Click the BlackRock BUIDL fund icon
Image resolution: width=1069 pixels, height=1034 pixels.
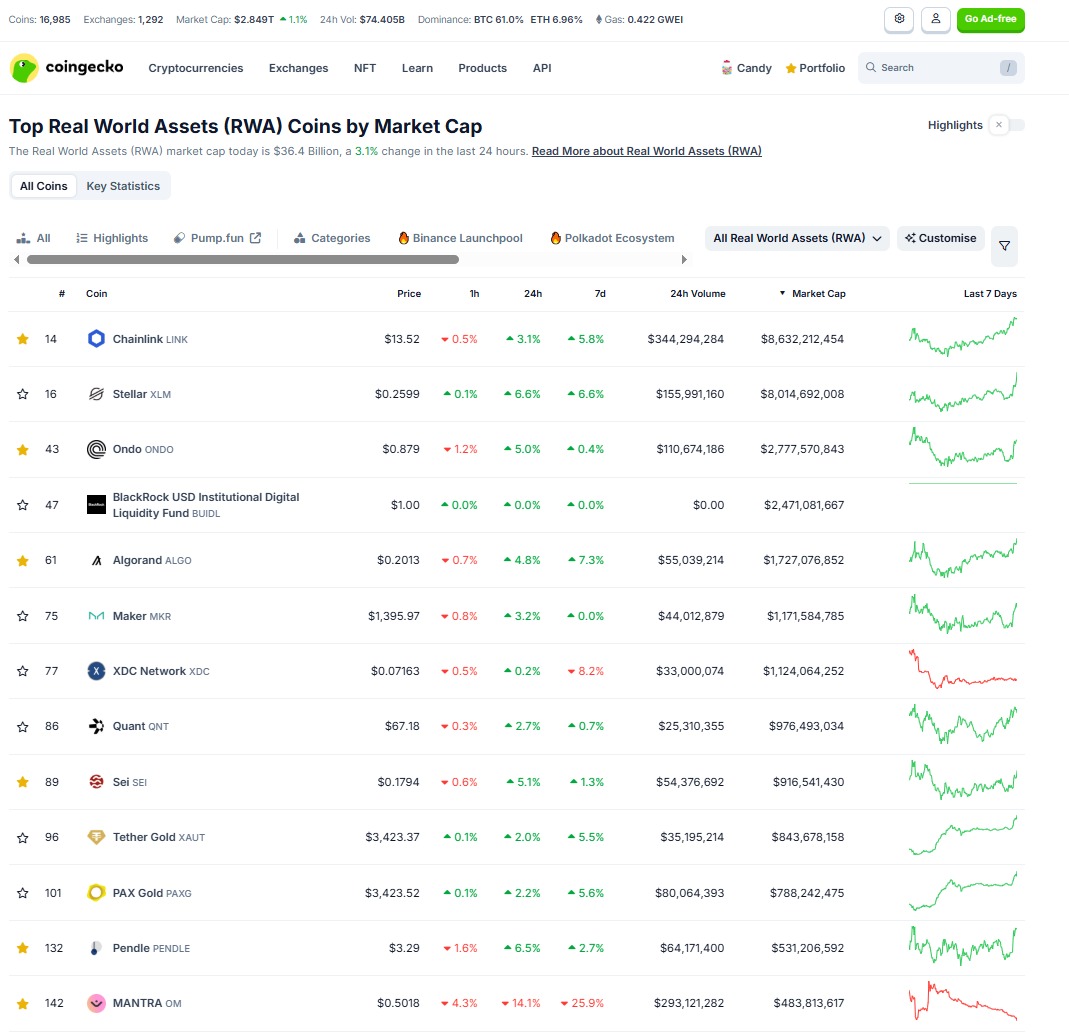[96, 505]
